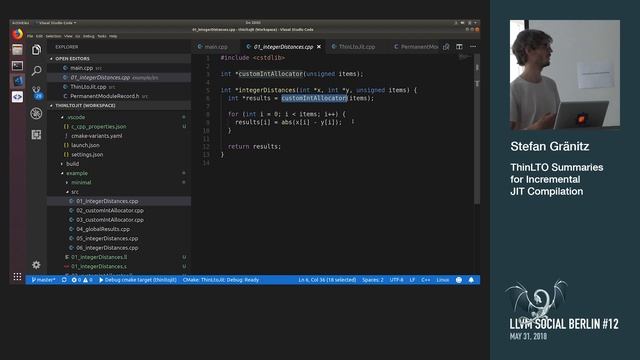Viewport: 640px width, 360px height.
Task: Click the minimap code overview in the editor
Action: coord(464,57)
